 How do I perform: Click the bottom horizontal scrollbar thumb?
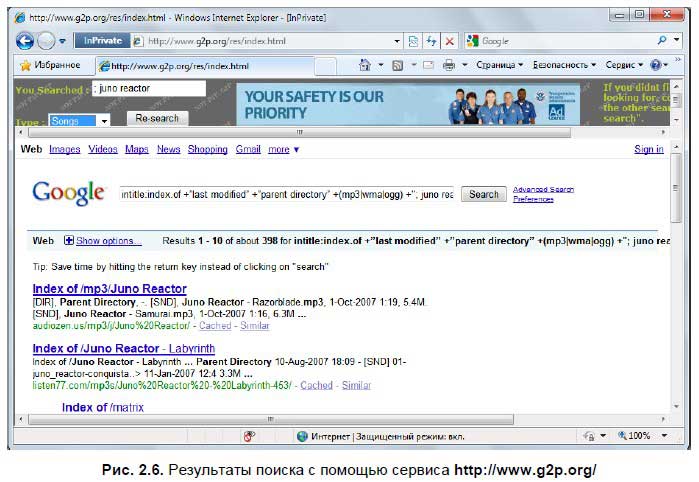point(271,420)
